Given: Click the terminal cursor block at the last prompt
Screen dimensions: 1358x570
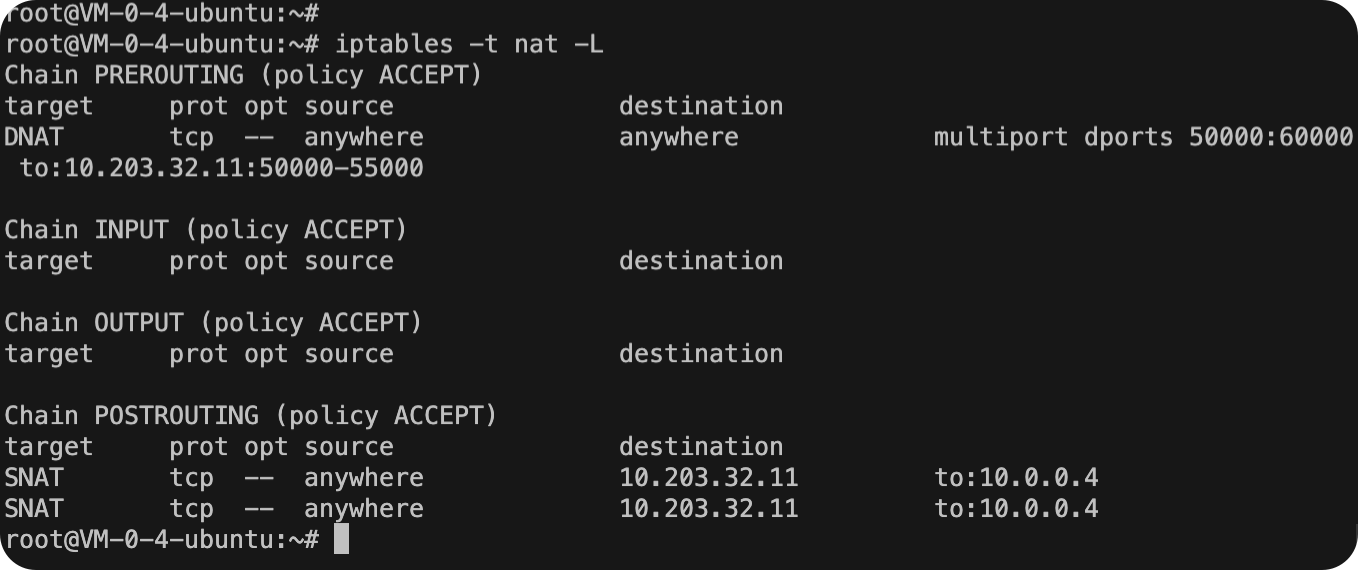Looking at the screenshot, I should coord(341,539).
